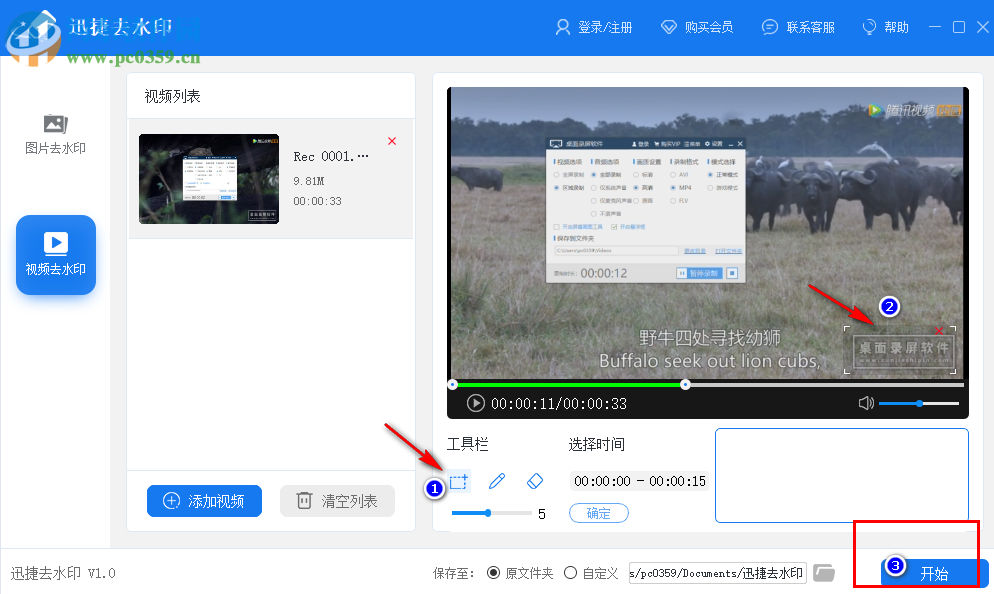The image size is (994, 594).
Task: Confirm the time range with 确定
Action: [598, 513]
